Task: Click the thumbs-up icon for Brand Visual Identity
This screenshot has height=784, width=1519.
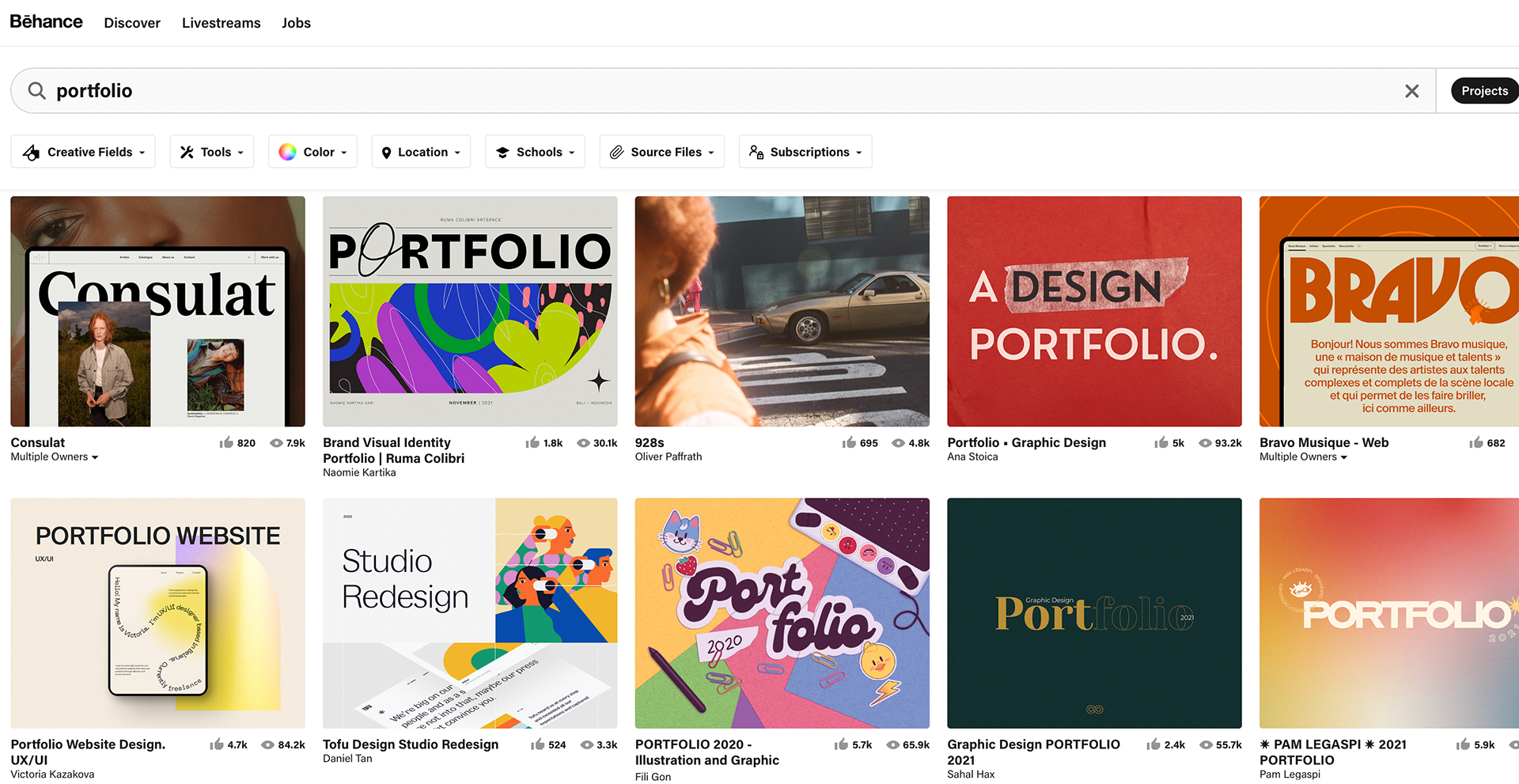Action: point(532,442)
